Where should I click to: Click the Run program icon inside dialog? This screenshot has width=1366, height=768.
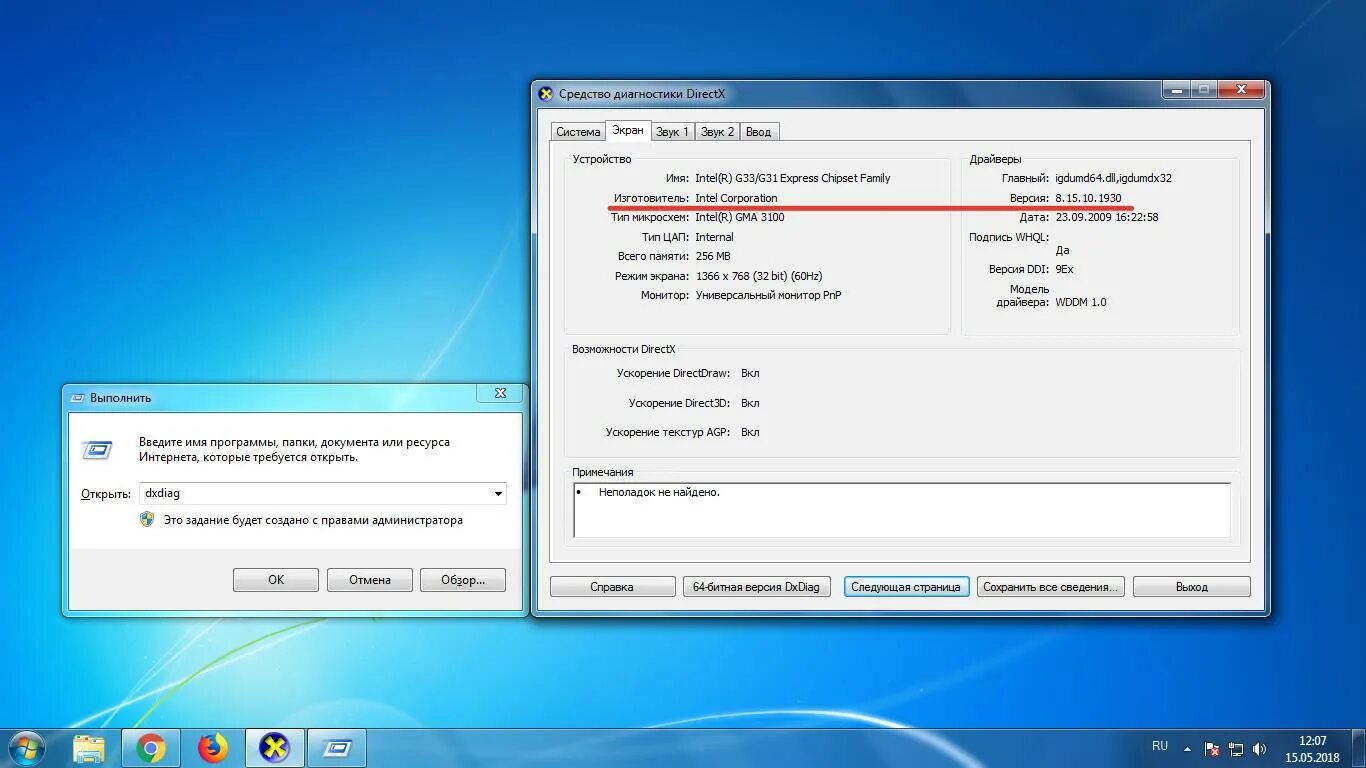coord(97,450)
